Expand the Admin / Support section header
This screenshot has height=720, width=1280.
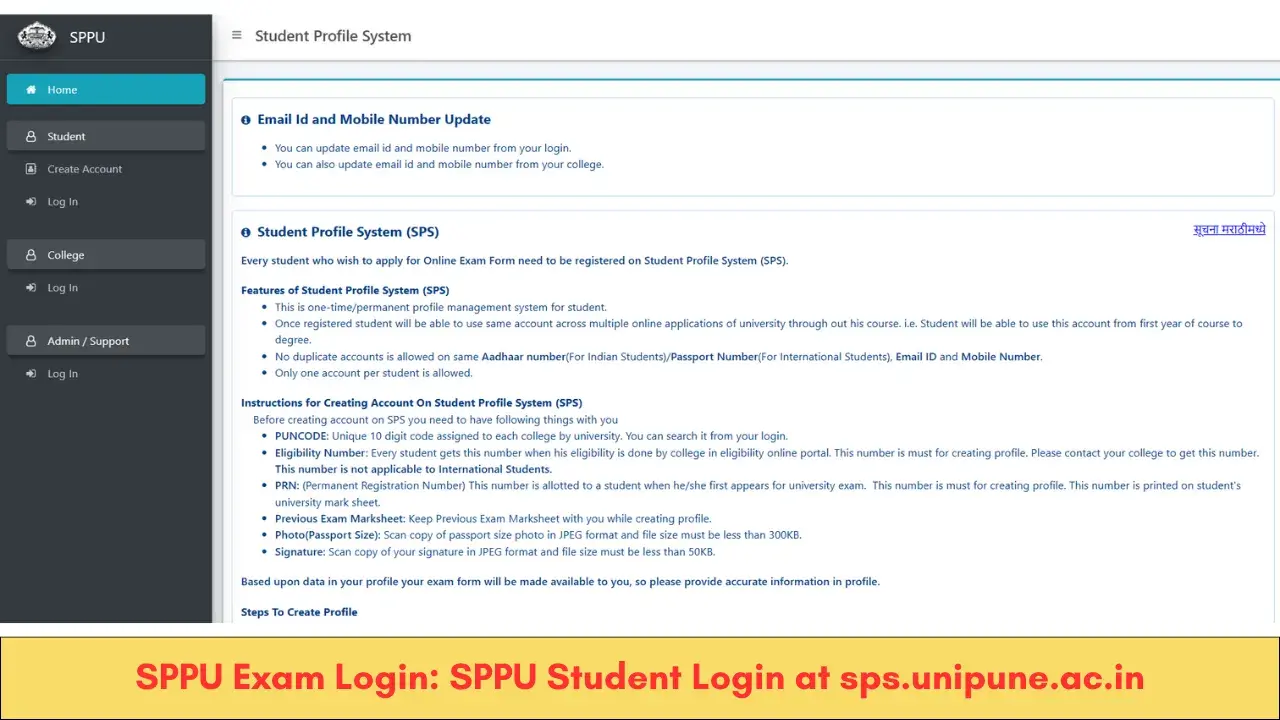(x=106, y=341)
